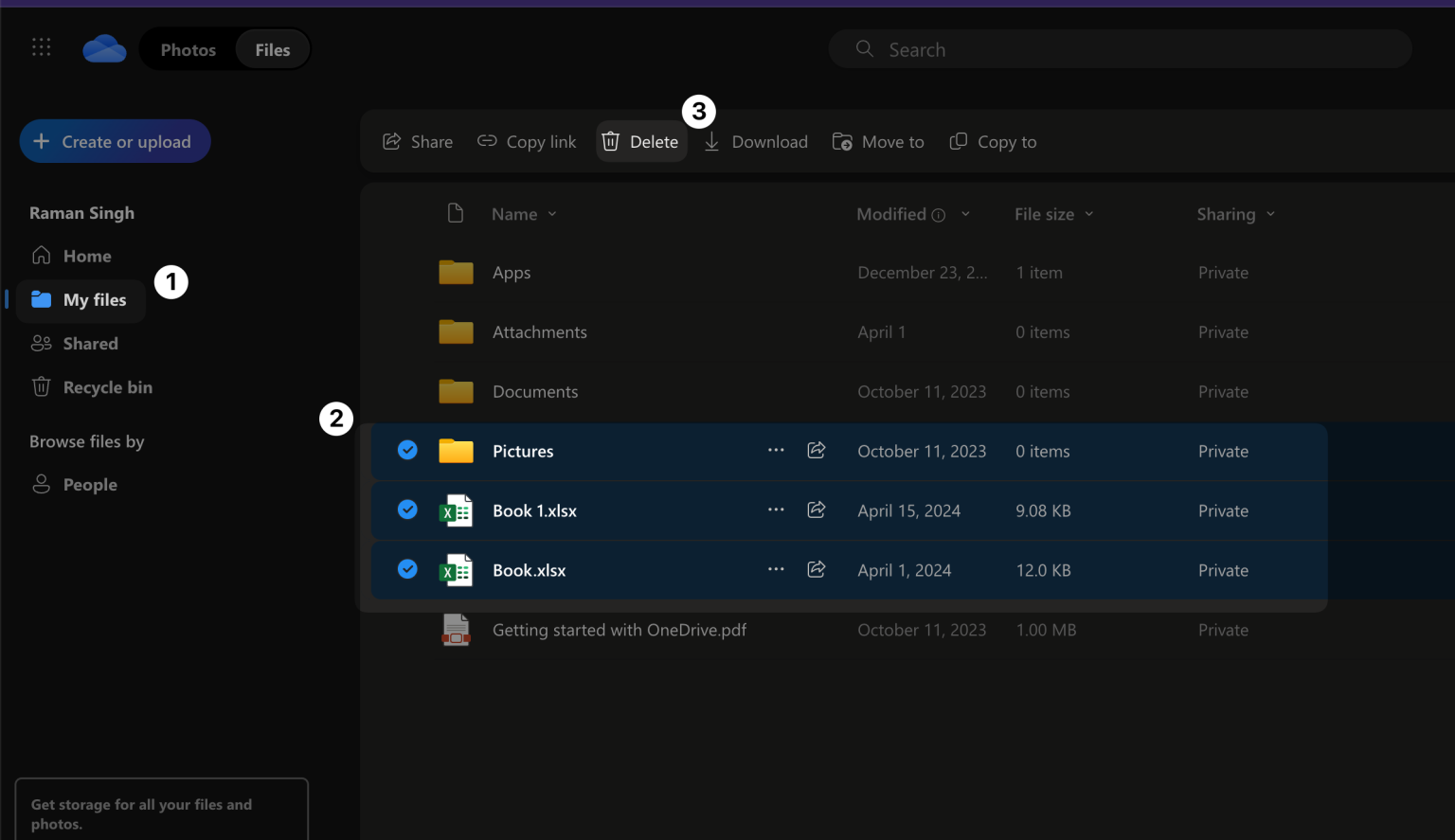Switch to the Photos tab
1455x840 pixels.
(188, 48)
